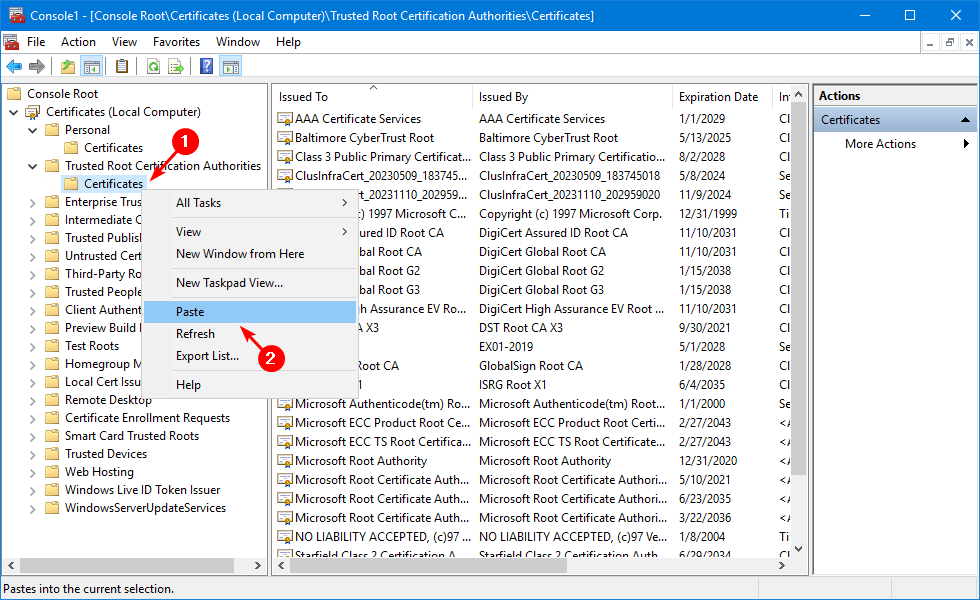Screen dimensions: 980x600
Task: Click the Back arrow toolbar icon
Action: pos(14,67)
